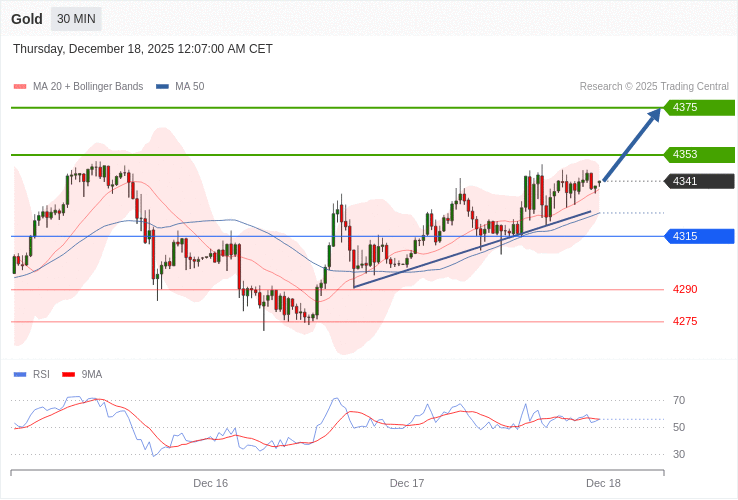Click the blue 4315 pivot price tag
This screenshot has height=500, width=738.
[699, 236]
